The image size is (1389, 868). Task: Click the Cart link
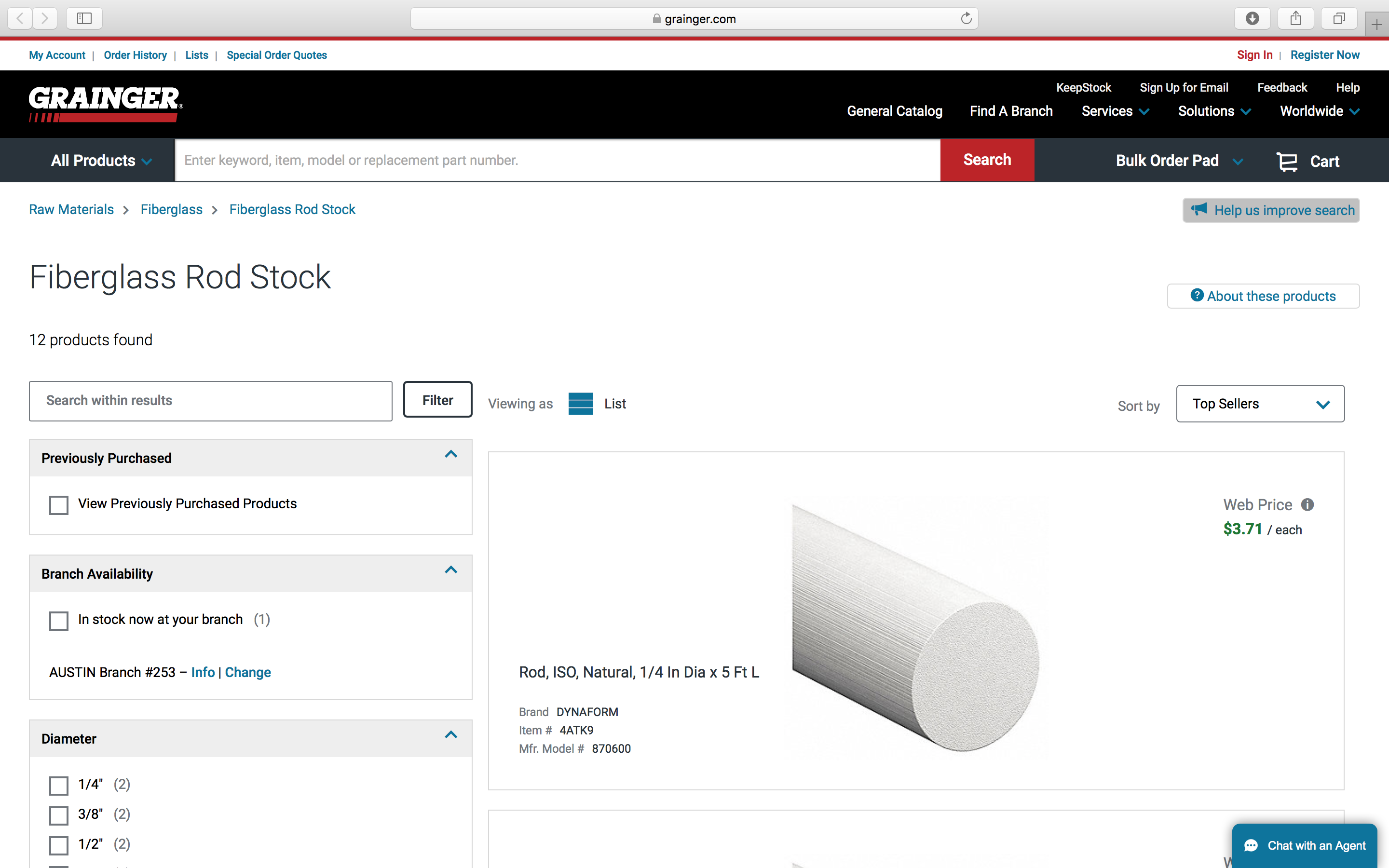click(x=1324, y=162)
